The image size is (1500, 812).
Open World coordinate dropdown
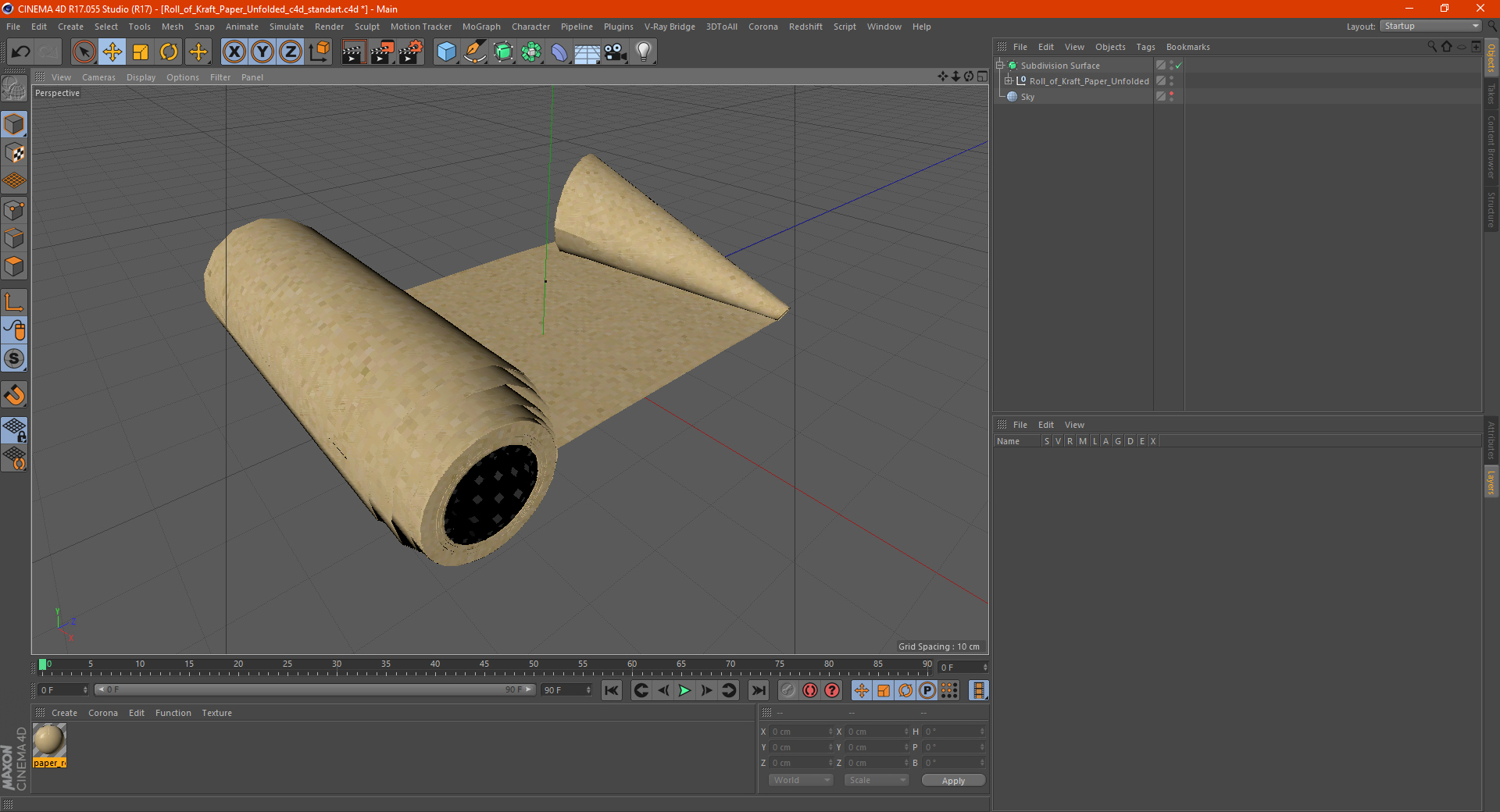[801, 780]
